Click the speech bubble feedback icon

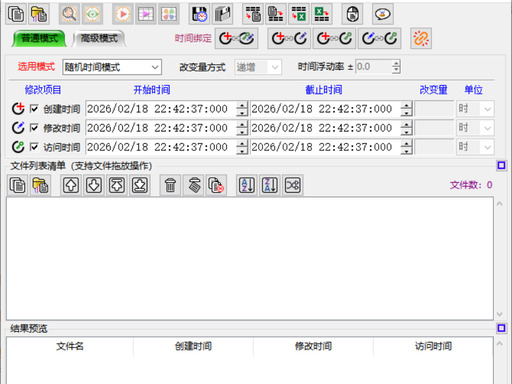point(383,14)
